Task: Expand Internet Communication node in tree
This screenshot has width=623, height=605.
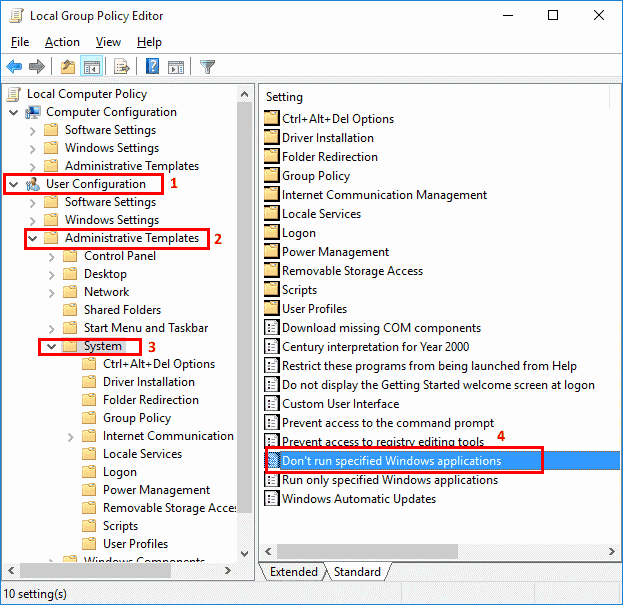Action: [71, 436]
